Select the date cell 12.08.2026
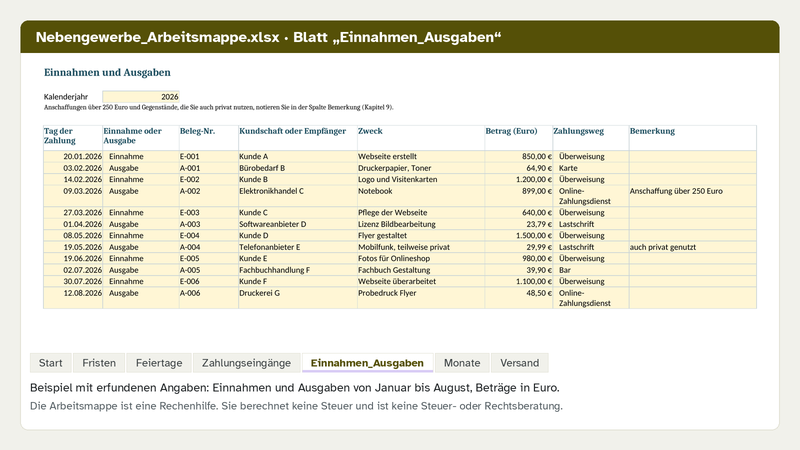This screenshot has width=800, height=450. click(x=73, y=298)
